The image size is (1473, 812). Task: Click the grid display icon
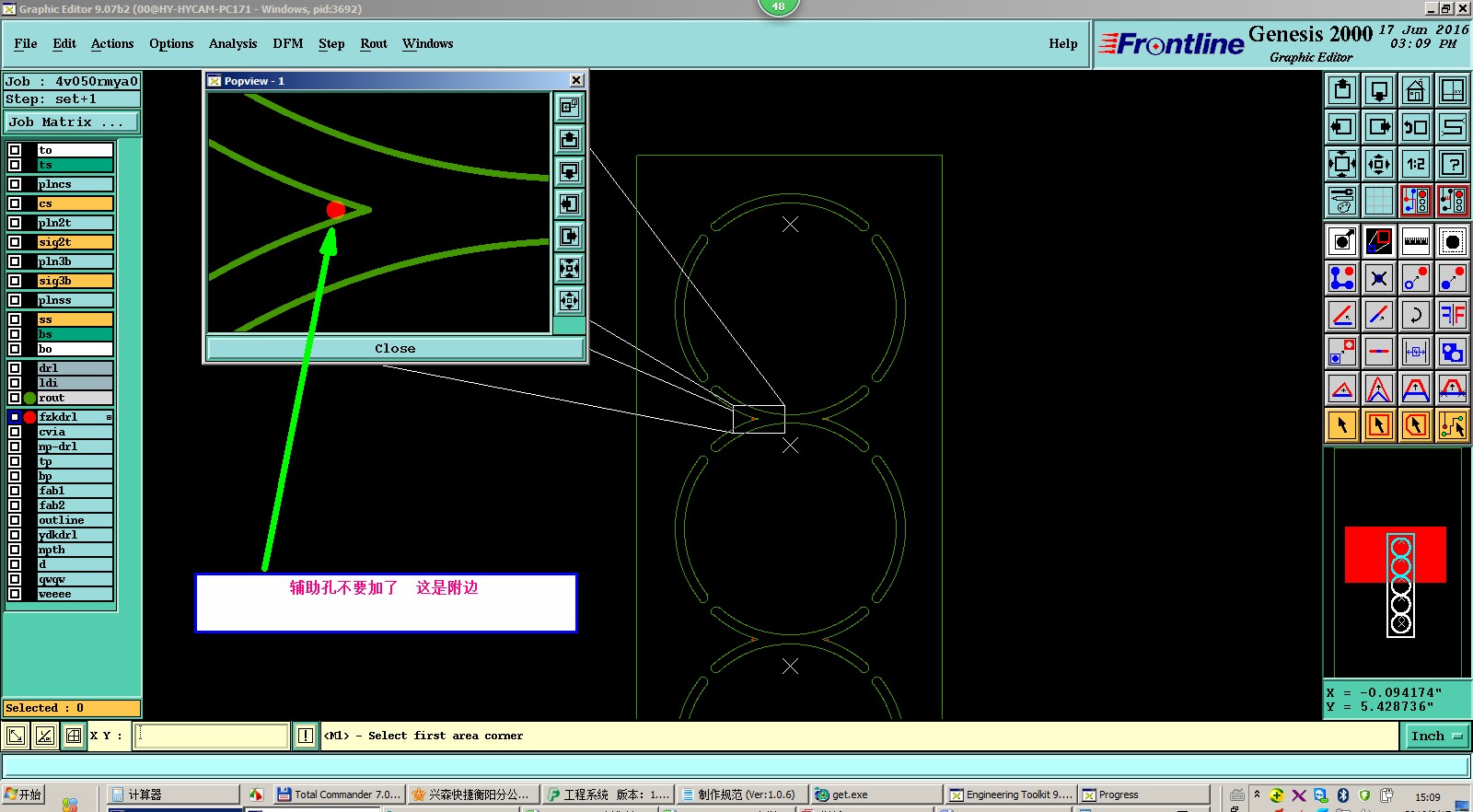coord(1379,201)
